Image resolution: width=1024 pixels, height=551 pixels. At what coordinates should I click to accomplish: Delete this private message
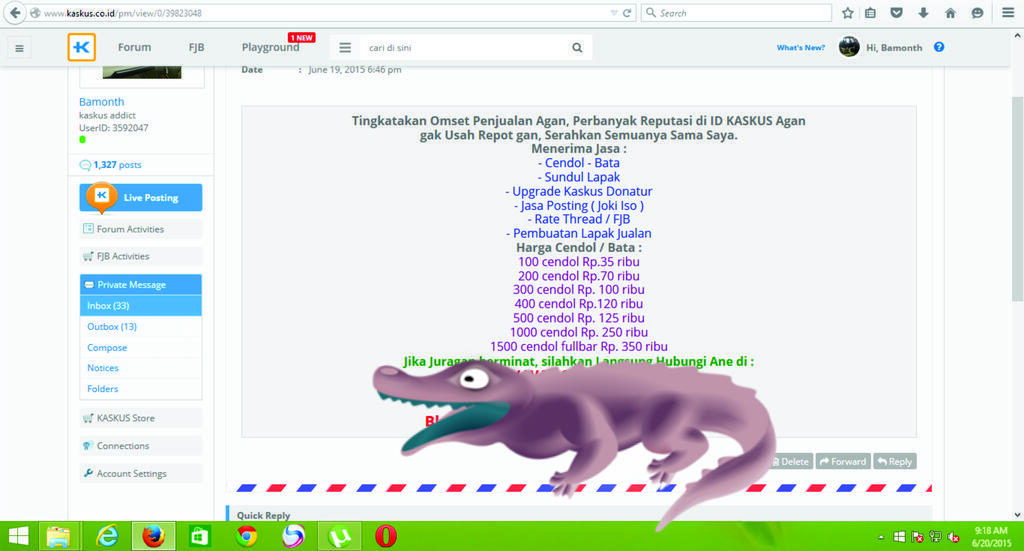[791, 462]
